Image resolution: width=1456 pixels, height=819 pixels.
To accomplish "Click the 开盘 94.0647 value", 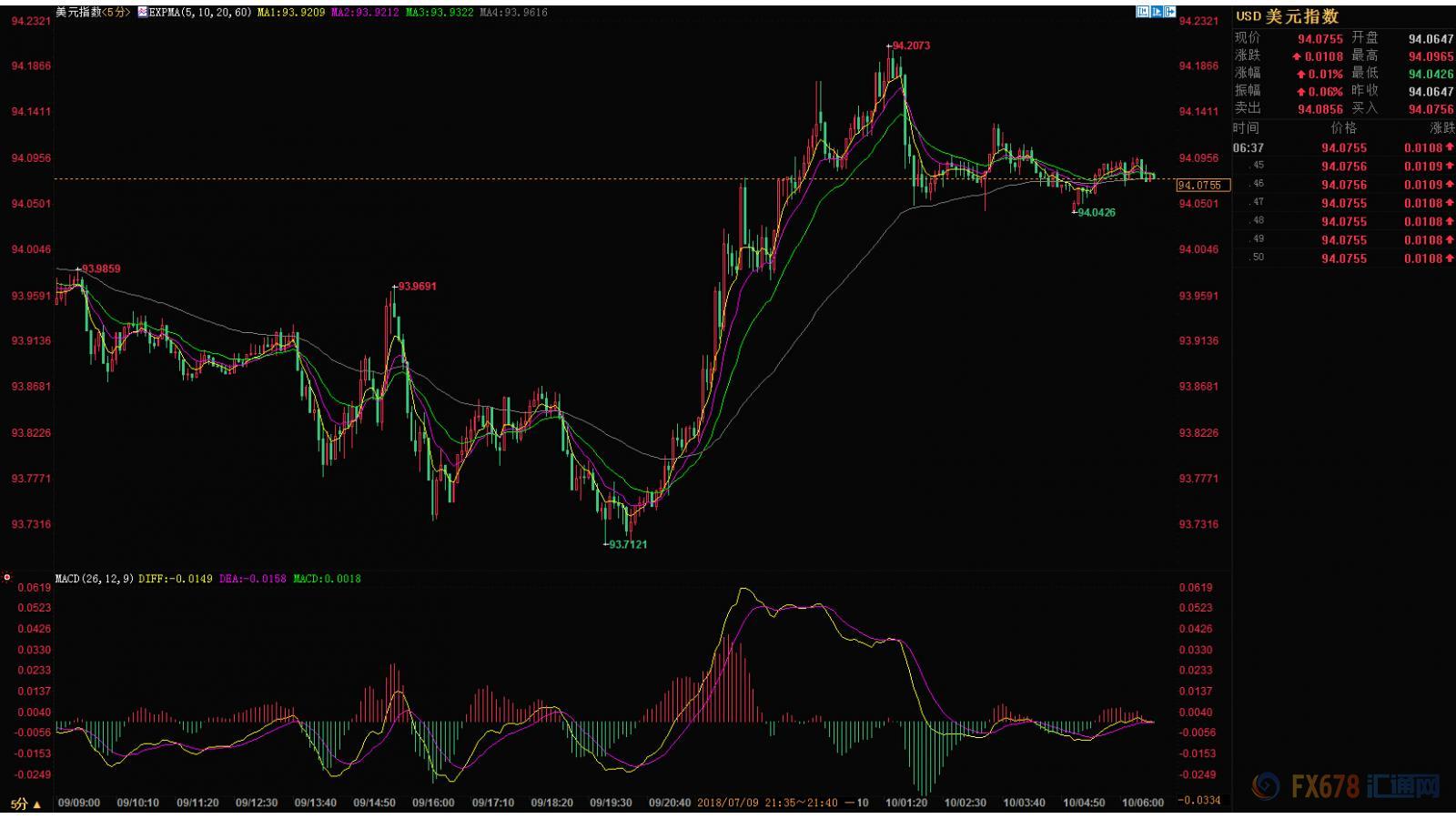I will tap(1431, 39).
